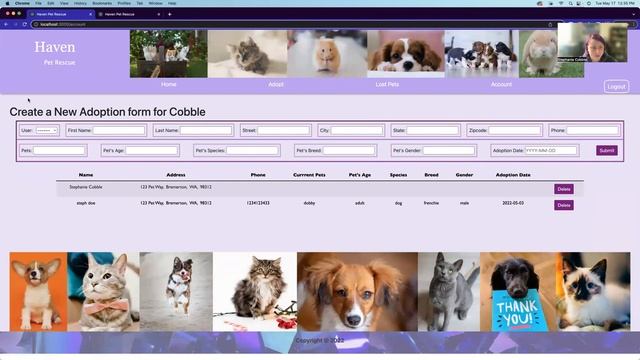This screenshot has height=360, width=640.
Task: Click the hamster photo in the header
Action: point(327,53)
